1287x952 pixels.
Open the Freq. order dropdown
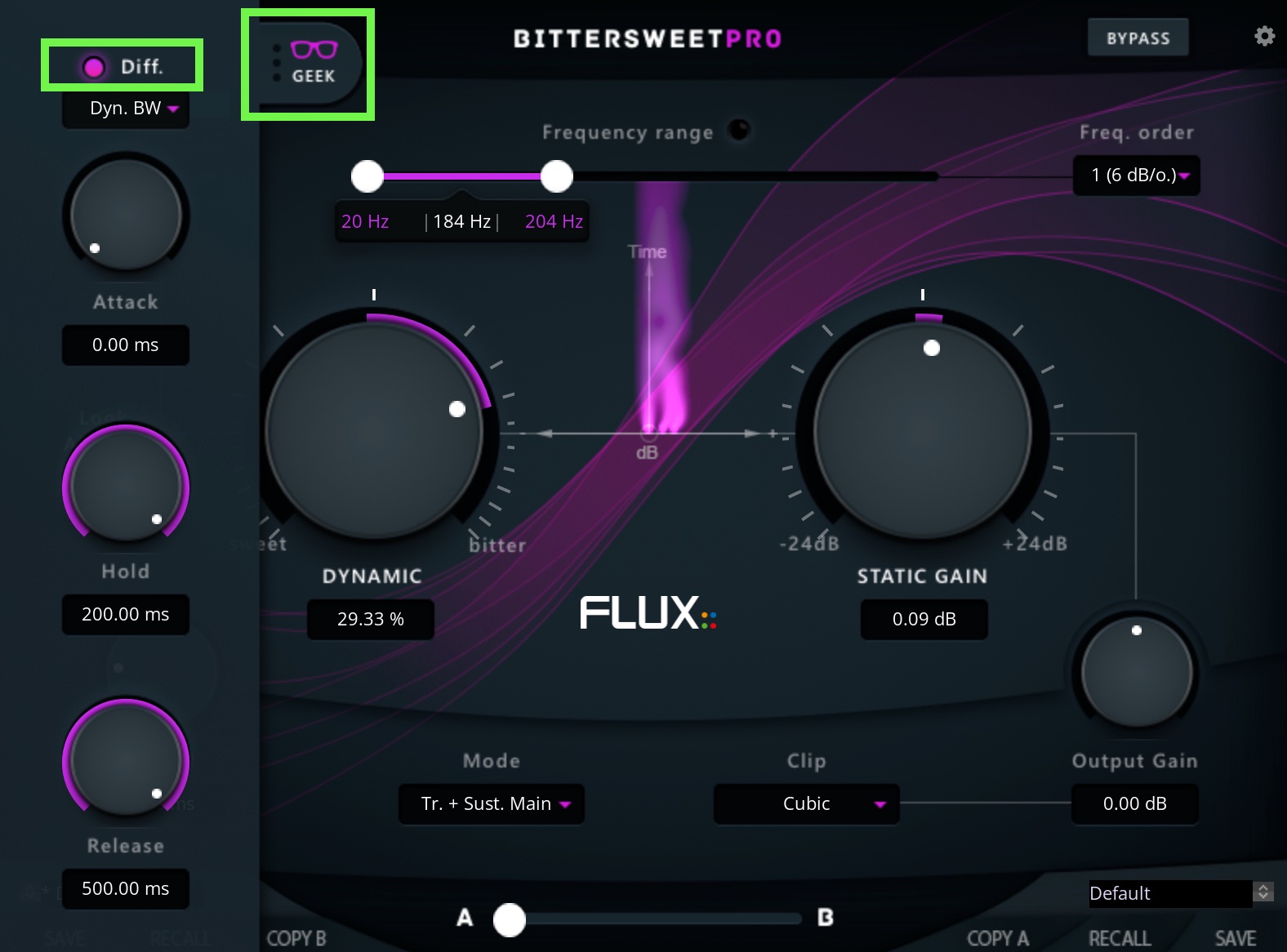[1136, 175]
